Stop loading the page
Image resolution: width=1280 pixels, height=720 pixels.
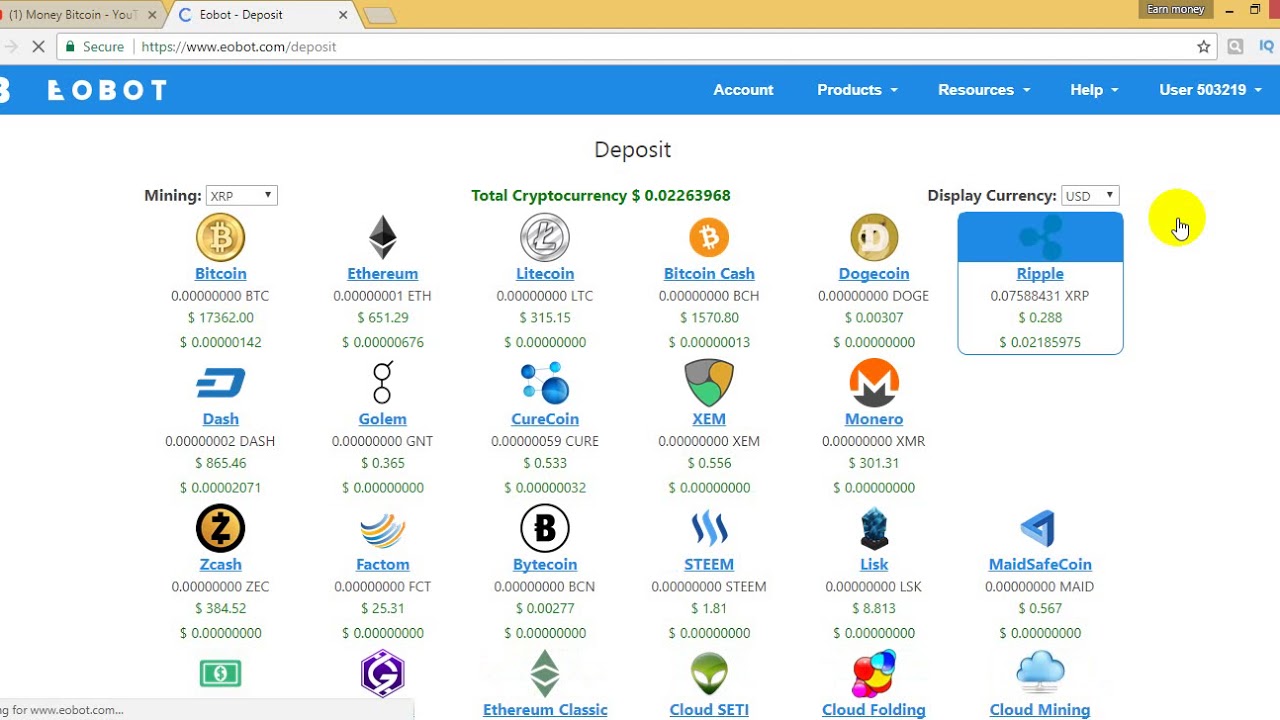click(x=38, y=47)
